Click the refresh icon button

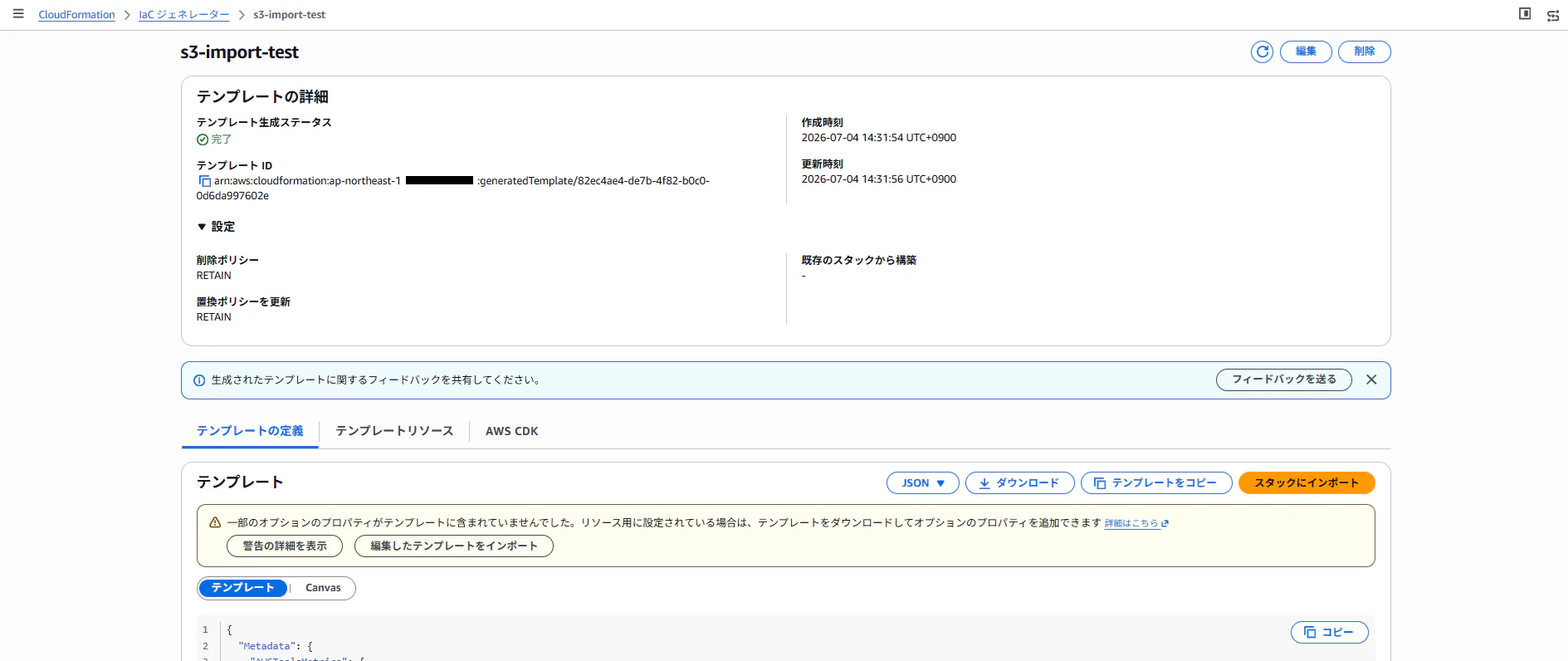click(1262, 51)
